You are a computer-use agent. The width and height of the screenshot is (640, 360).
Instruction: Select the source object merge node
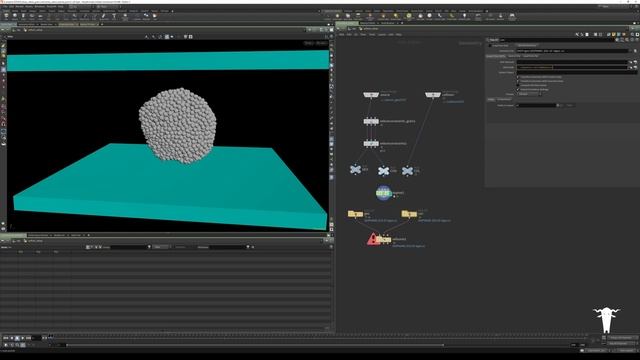click(x=371, y=95)
